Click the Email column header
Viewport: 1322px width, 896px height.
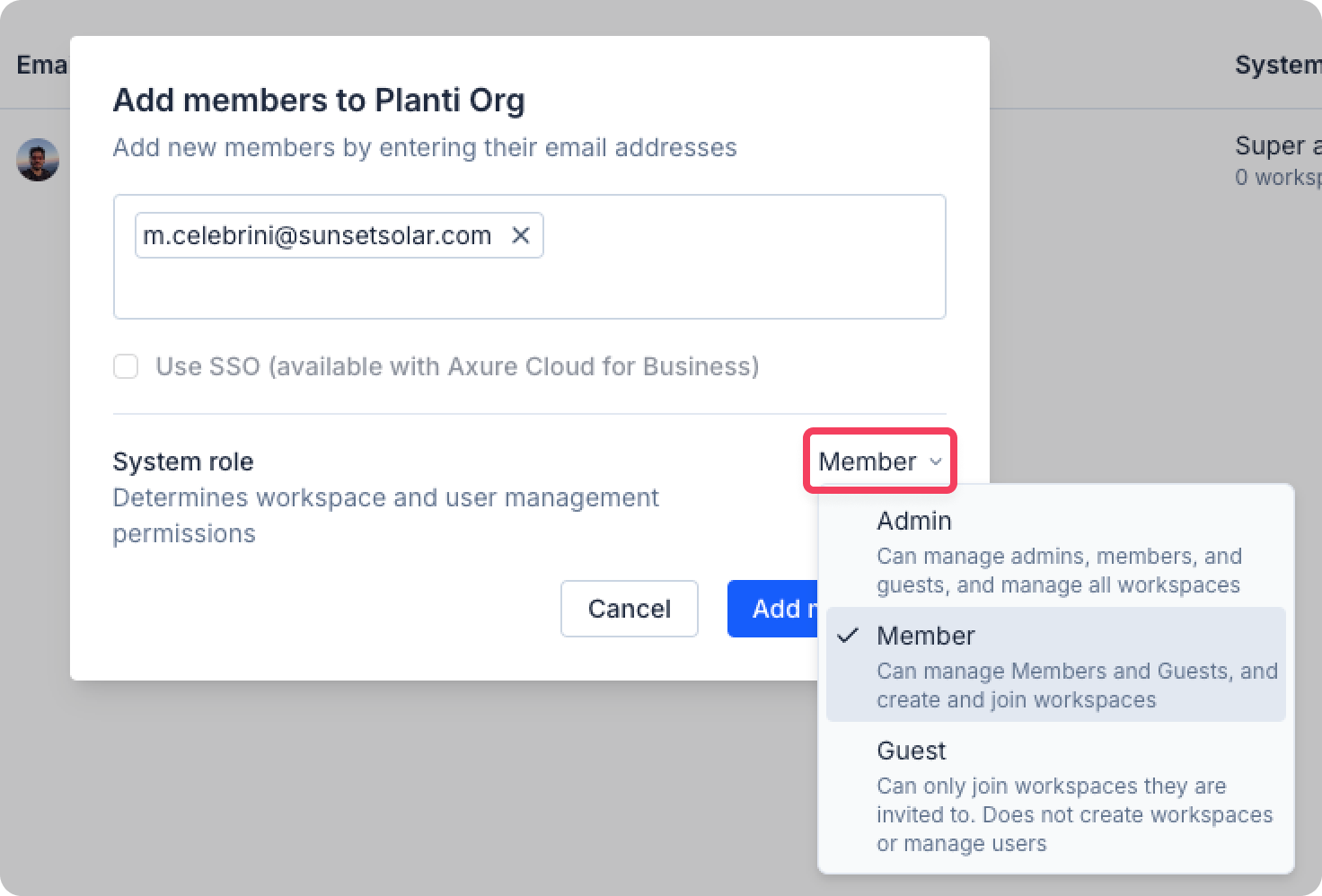(x=41, y=65)
